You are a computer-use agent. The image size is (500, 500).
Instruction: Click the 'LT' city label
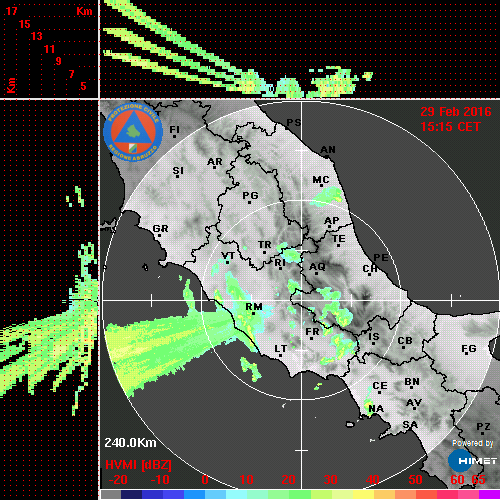[281, 349]
